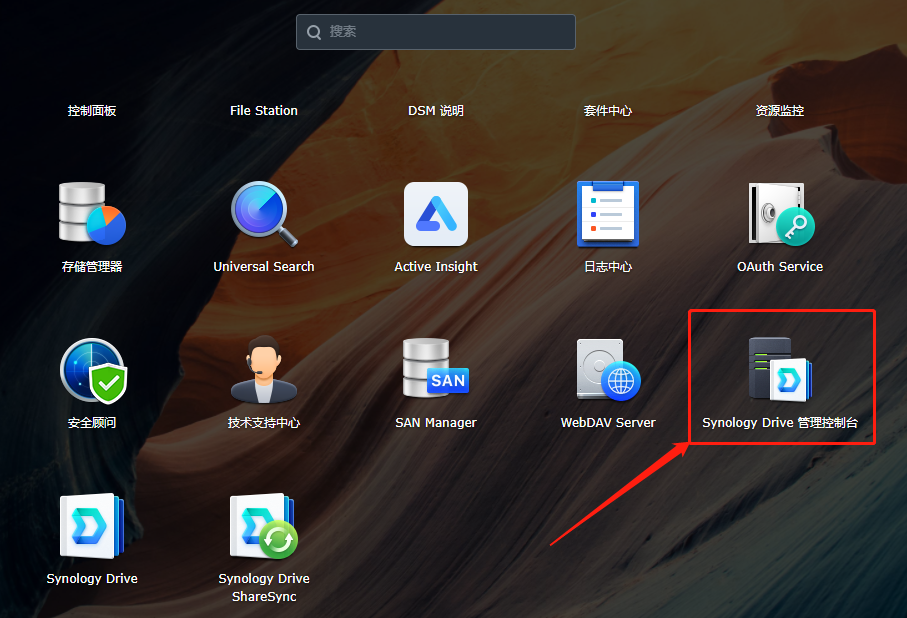907x618 pixels.
Task: Click the WebDAV Server label text
Action: (608, 422)
